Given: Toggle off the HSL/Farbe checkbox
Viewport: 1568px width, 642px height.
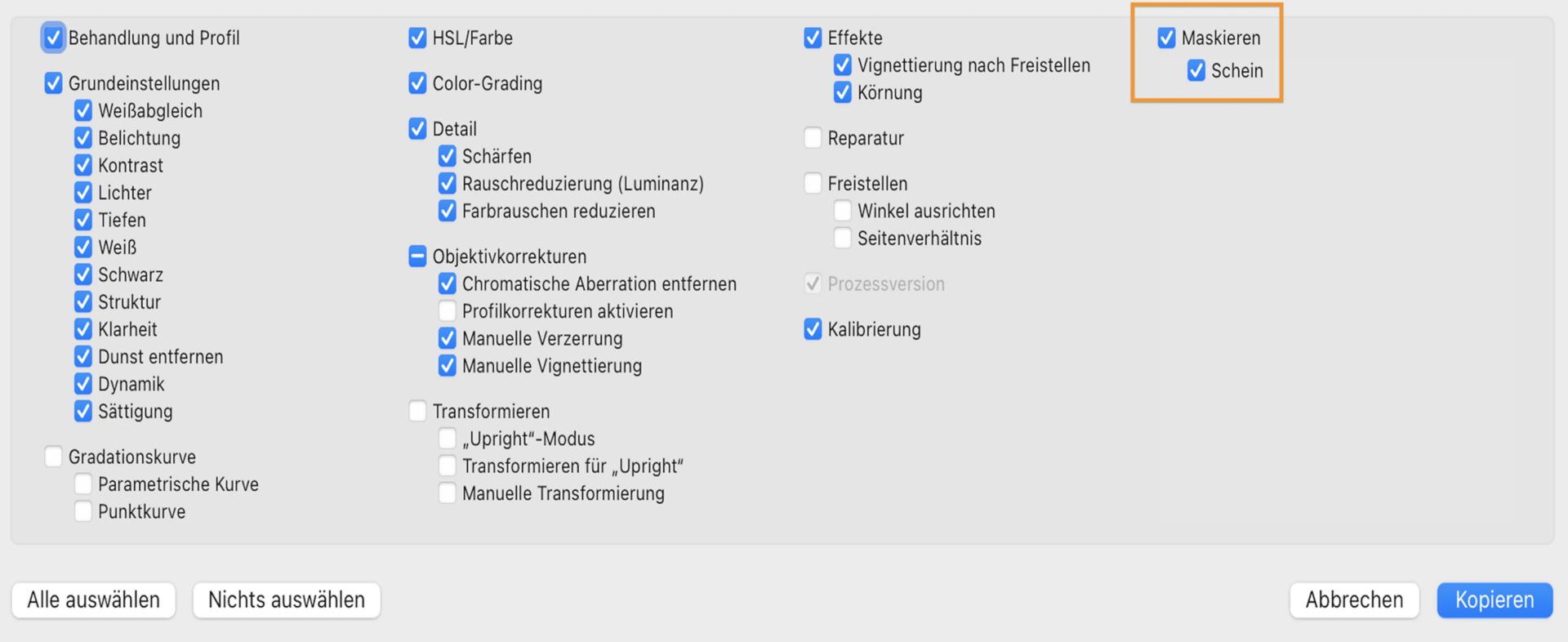Looking at the screenshot, I should point(417,38).
